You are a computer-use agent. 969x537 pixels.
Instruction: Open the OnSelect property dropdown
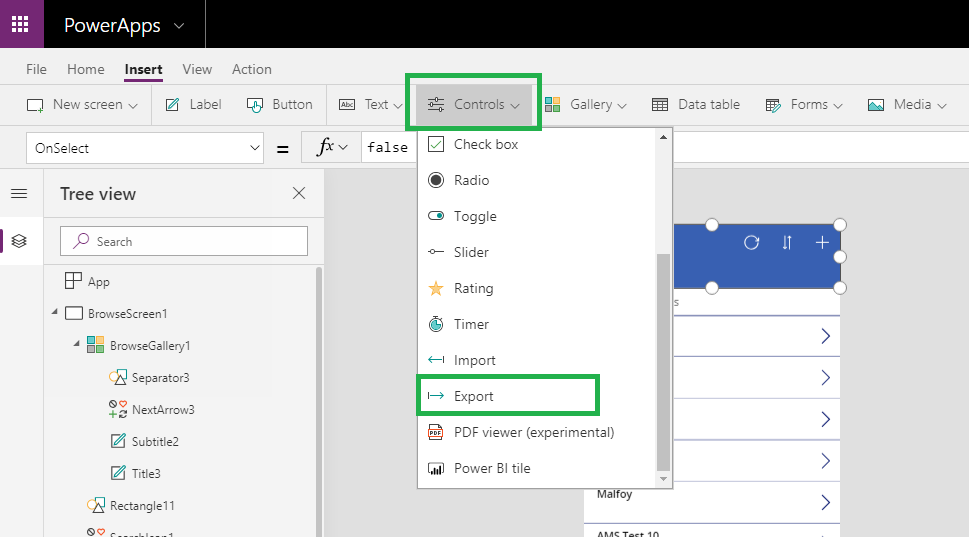[x=145, y=148]
